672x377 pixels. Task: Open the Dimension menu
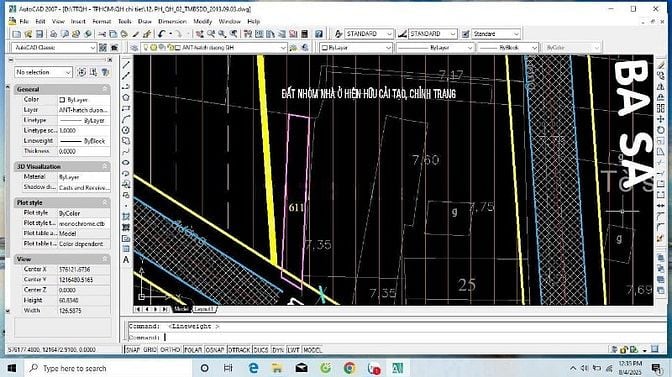[x=172, y=21]
